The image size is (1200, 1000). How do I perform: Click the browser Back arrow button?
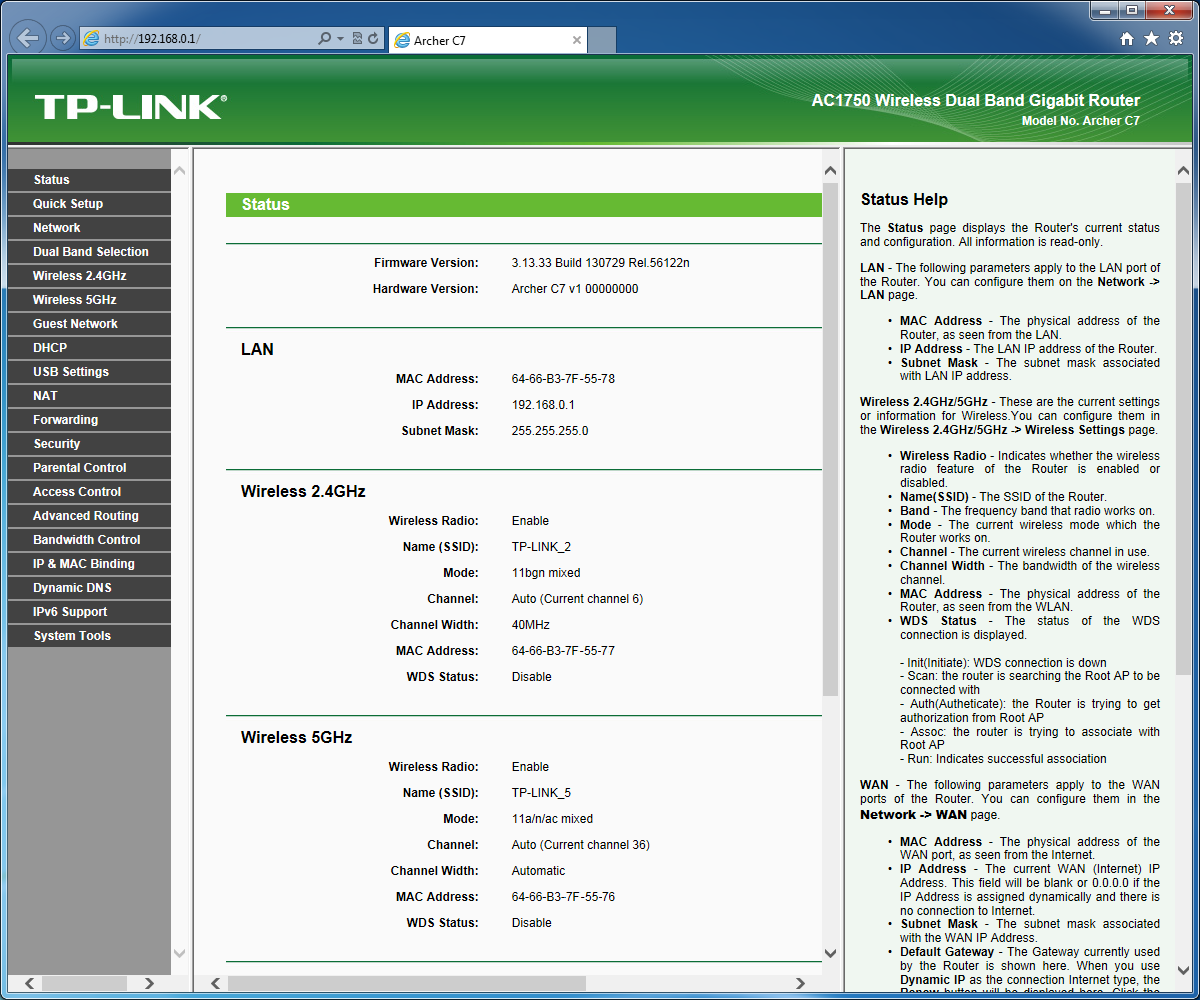click(x=29, y=39)
